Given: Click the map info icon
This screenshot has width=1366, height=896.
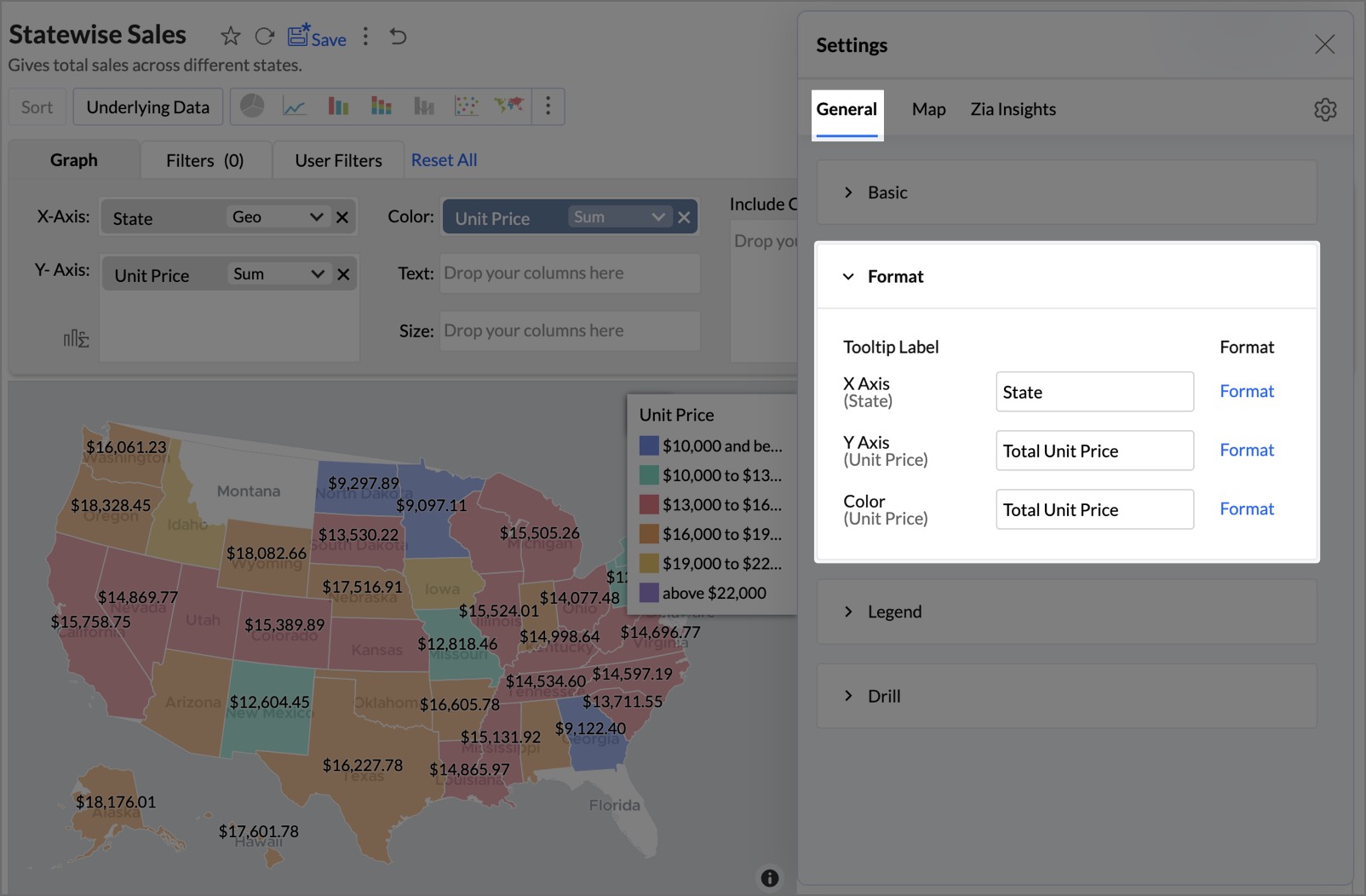Looking at the screenshot, I should click(x=769, y=878).
